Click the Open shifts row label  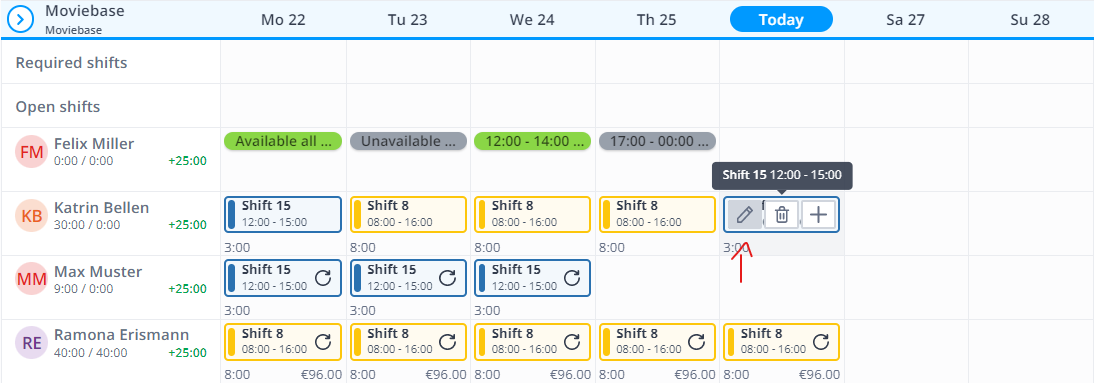pos(58,107)
